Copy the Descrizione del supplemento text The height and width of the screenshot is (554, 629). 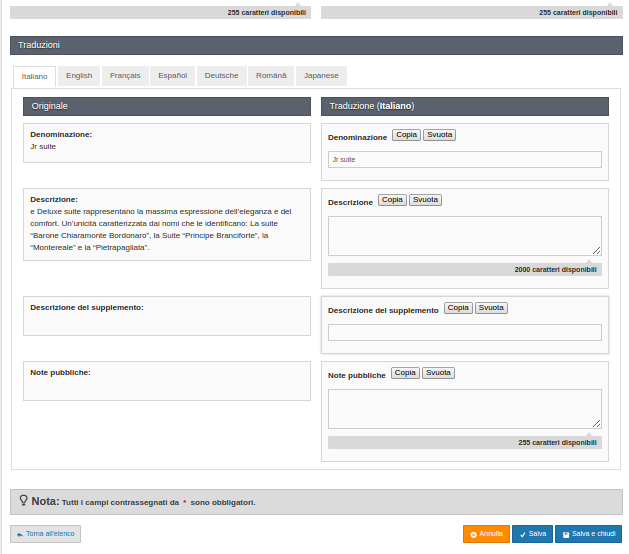(458, 308)
